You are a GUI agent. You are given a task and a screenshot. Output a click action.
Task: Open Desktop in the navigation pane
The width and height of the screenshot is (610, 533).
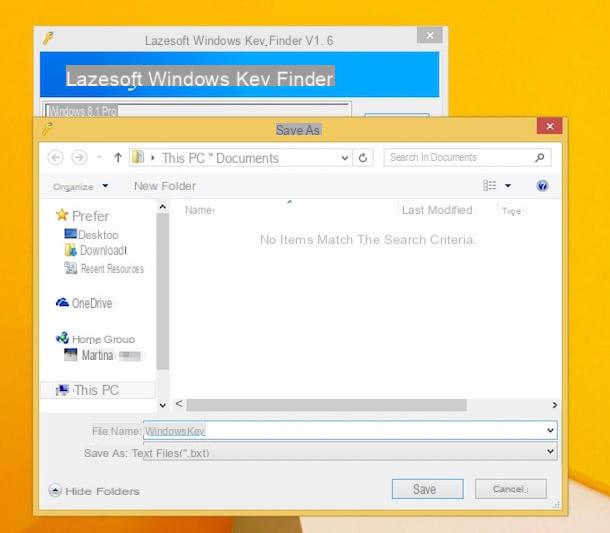coord(98,235)
